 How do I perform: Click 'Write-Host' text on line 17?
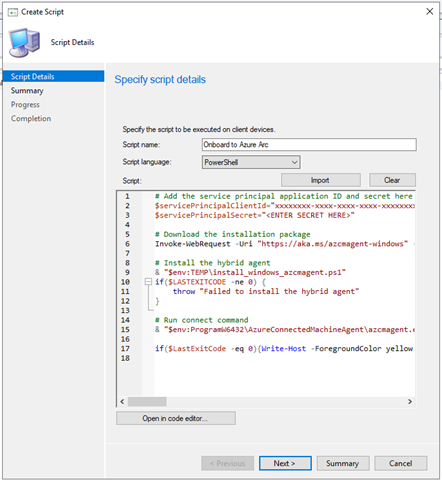[284, 349]
